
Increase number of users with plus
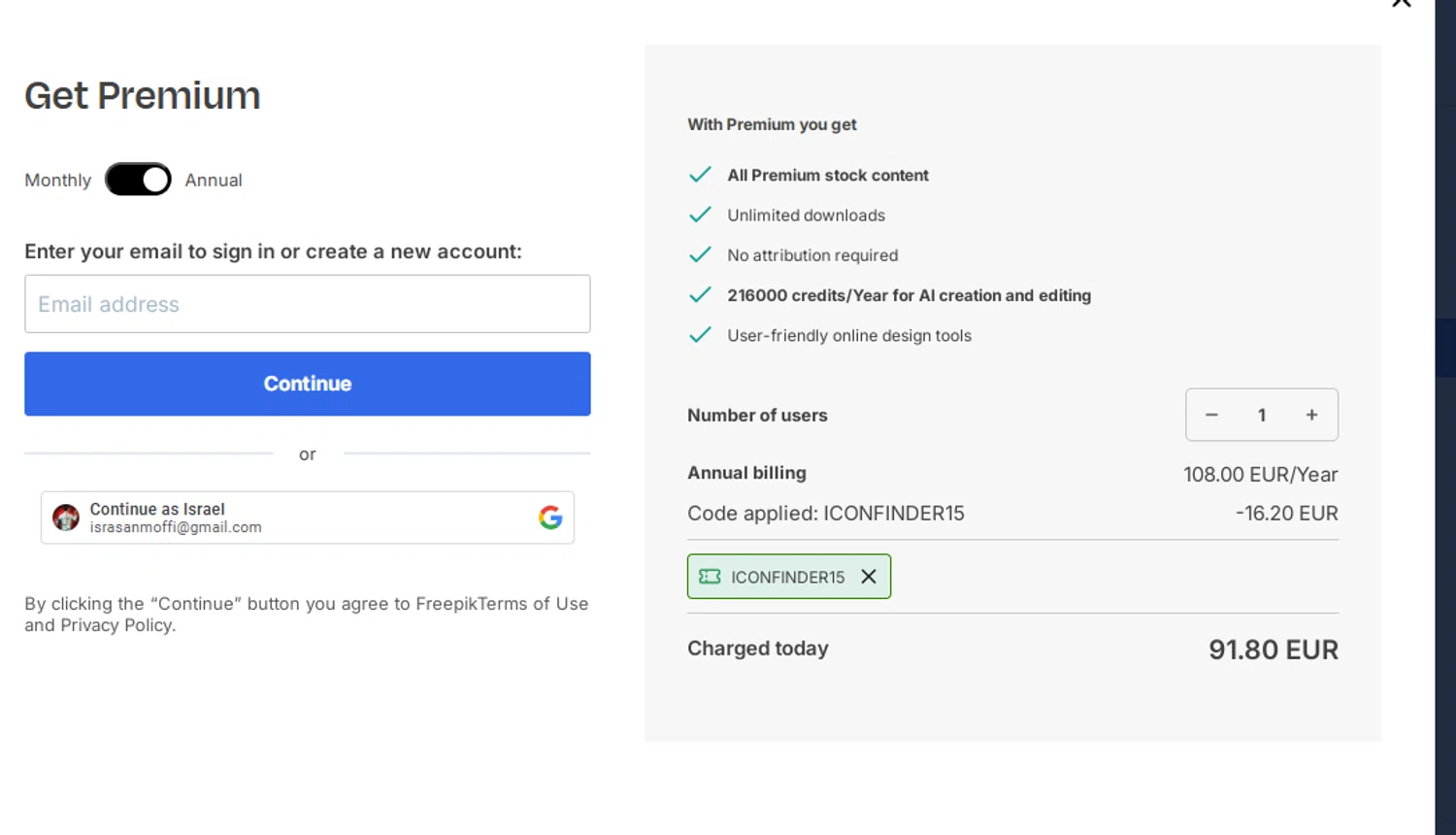coord(1311,415)
